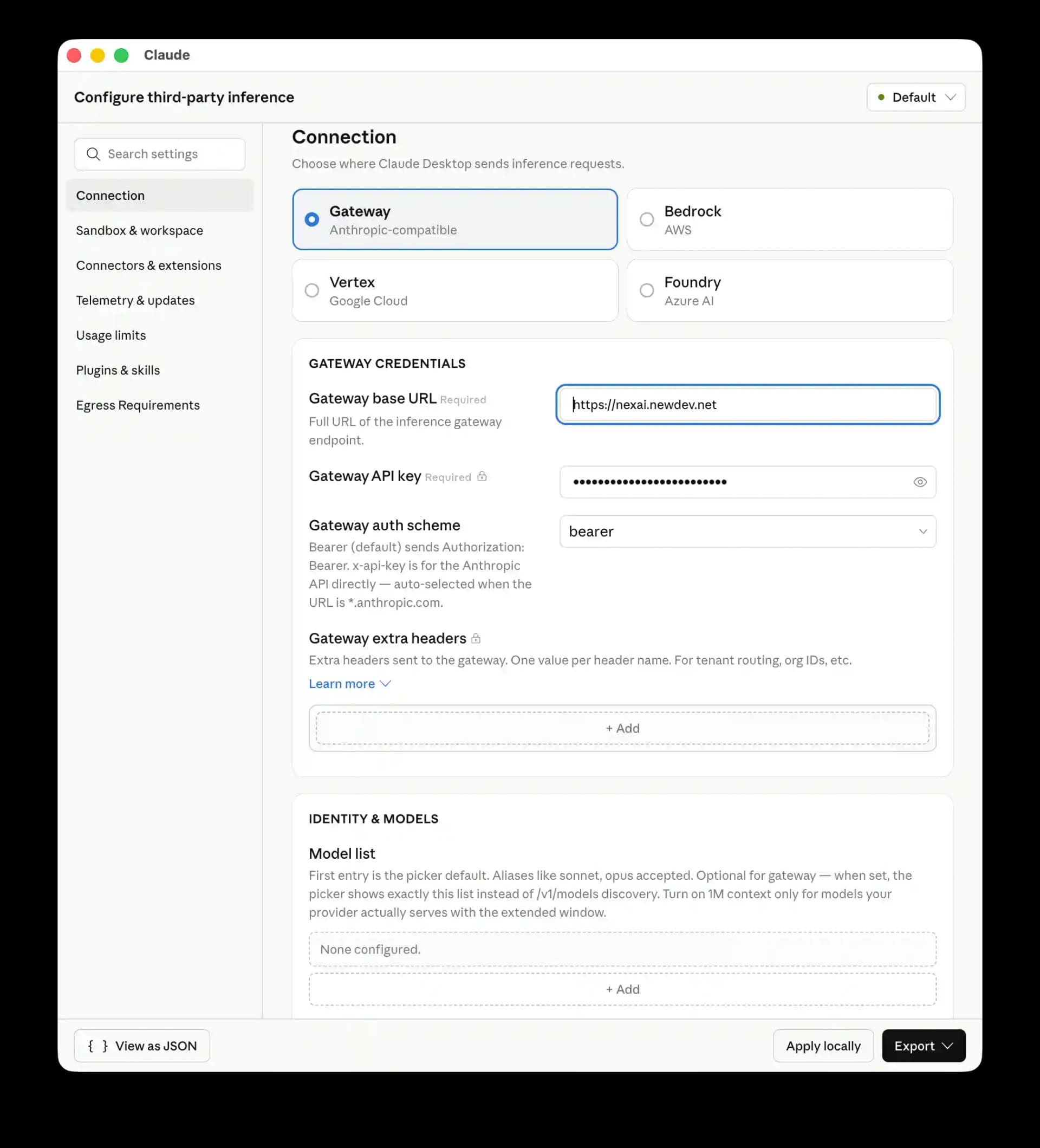Viewport: 1040px width, 1148px height.
Task: Open Telemetry & updates section
Action: tap(159, 300)
